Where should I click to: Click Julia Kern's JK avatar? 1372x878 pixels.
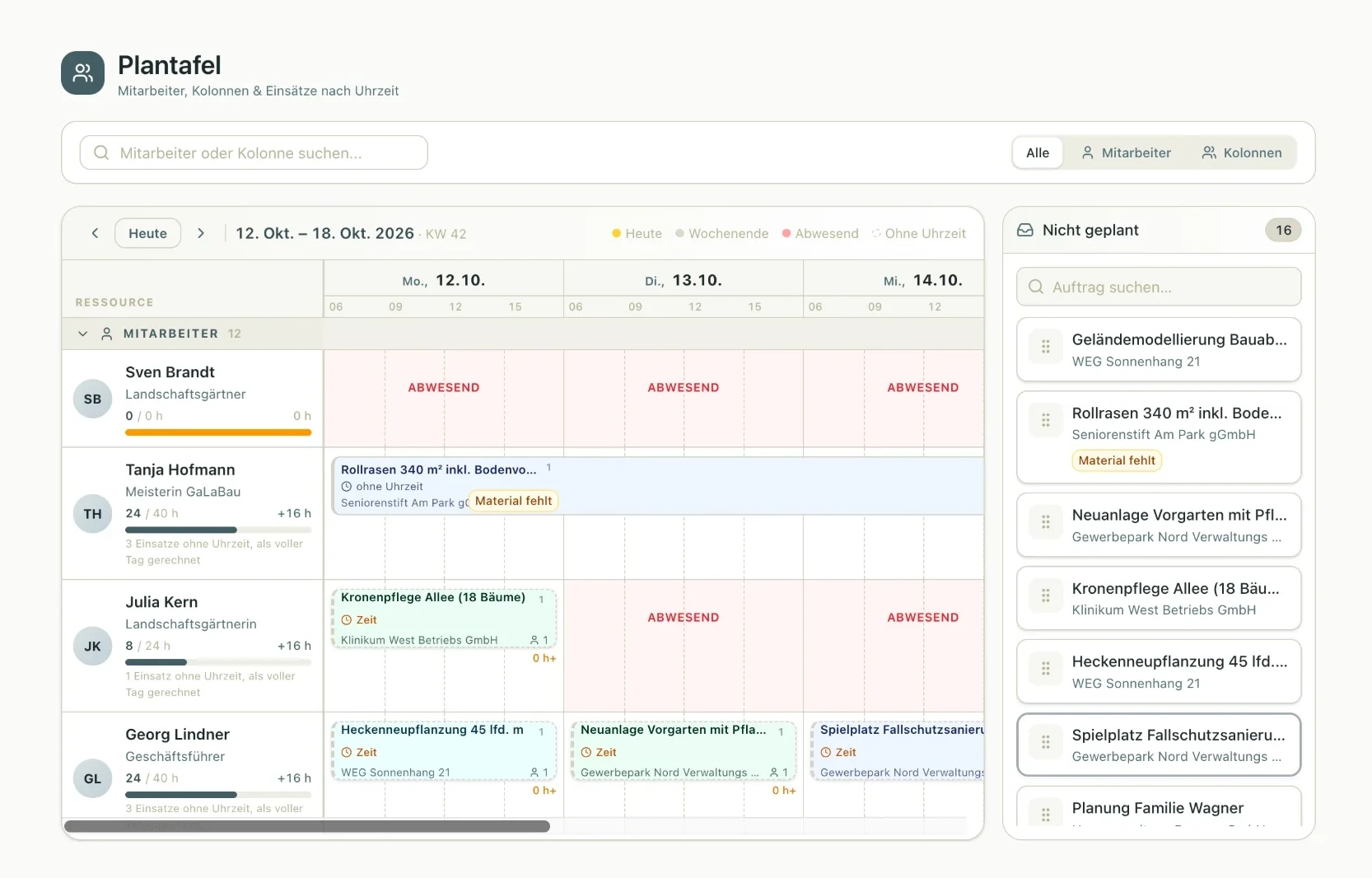(x=93, y=647)
